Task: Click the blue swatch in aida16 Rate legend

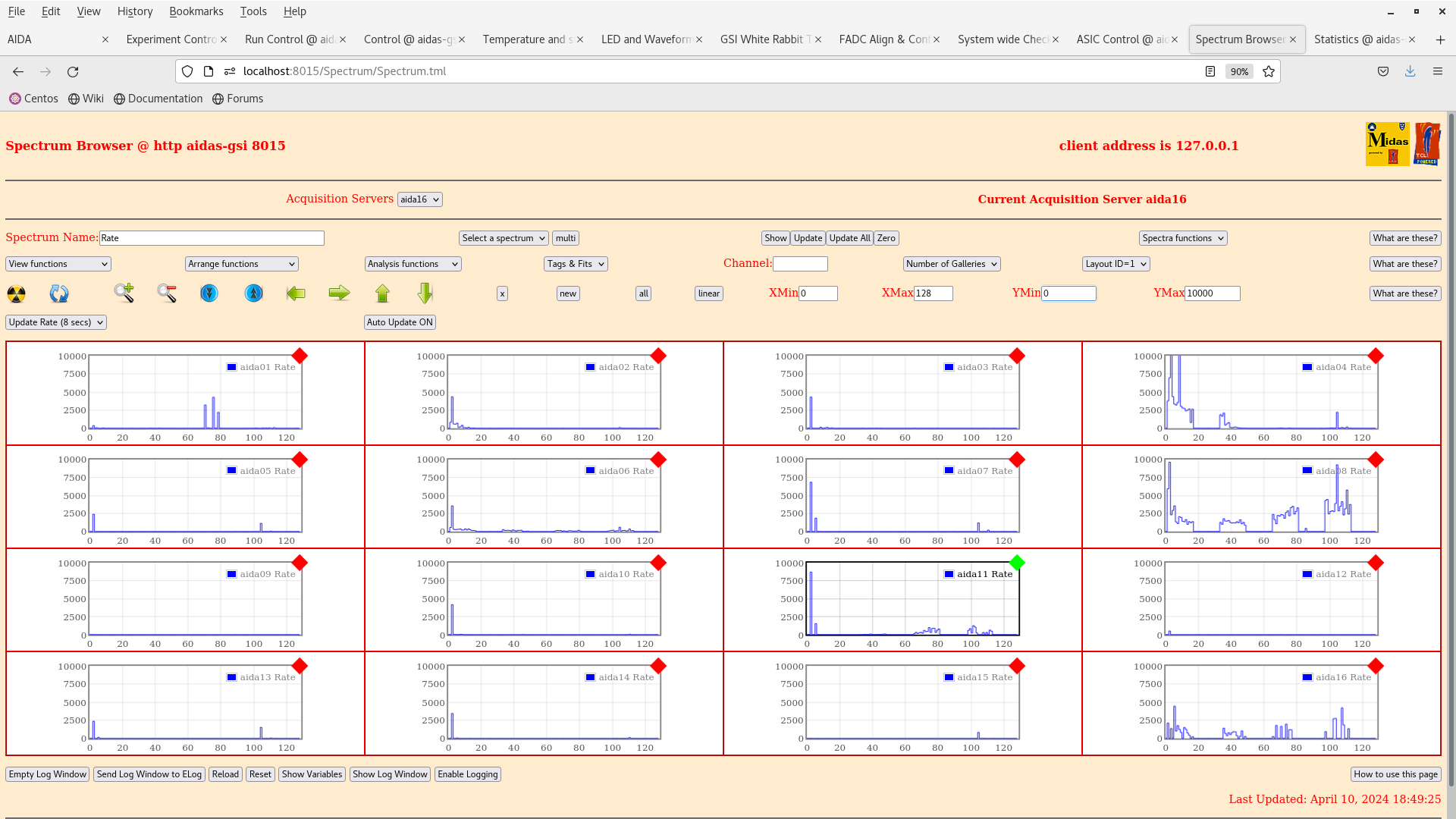Action: [1307, 677]
